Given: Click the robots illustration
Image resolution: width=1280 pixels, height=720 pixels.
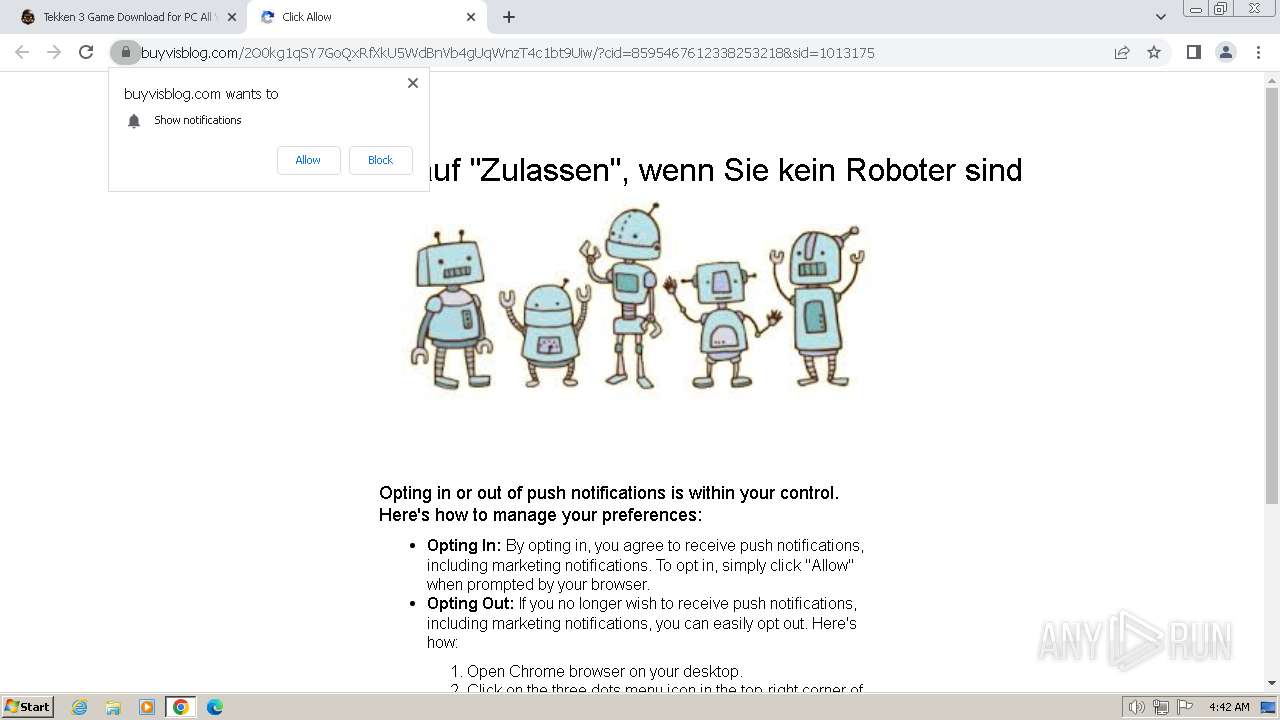Looking at the screenshot, I should [x=637, y=297].
